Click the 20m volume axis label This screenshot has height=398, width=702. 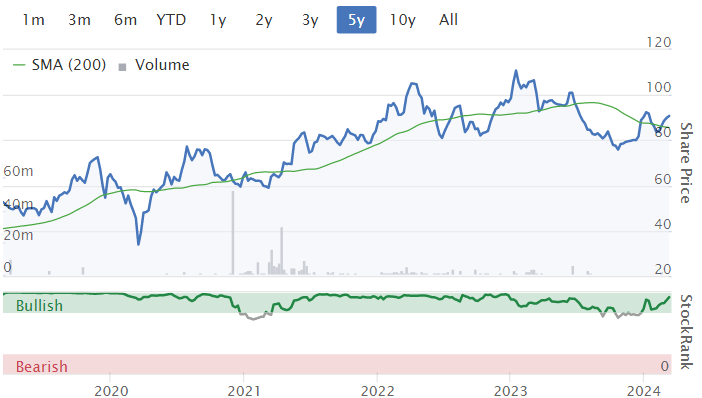[18, 235]
